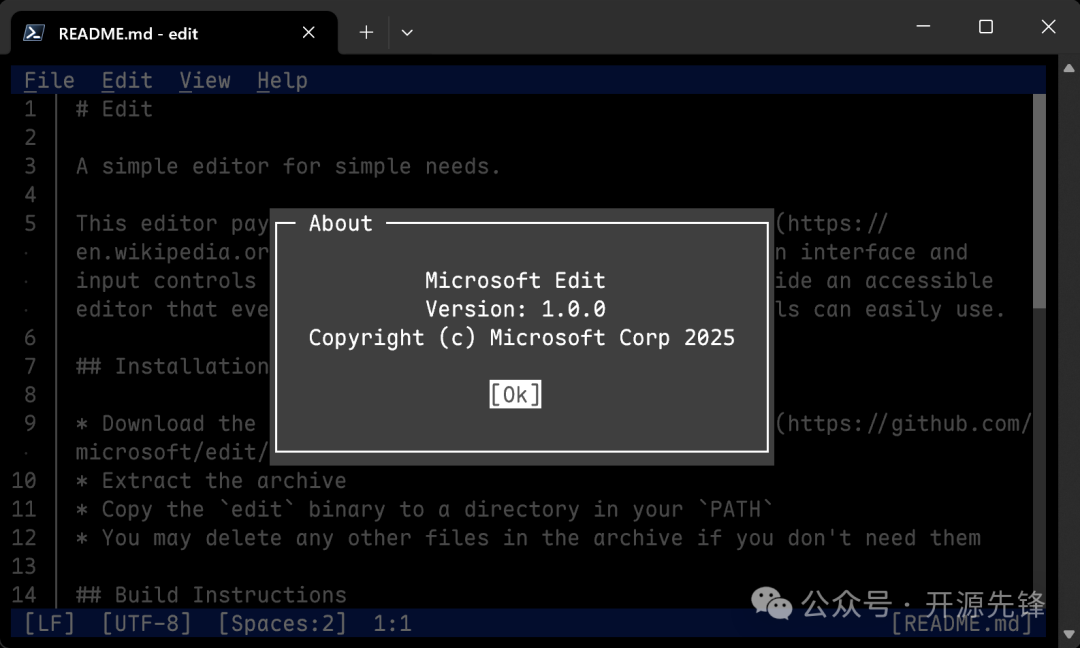Click the Ok button in About dialog
Image resolution: width=1080 pixels, height=648 pixels.
click(515, 394)
